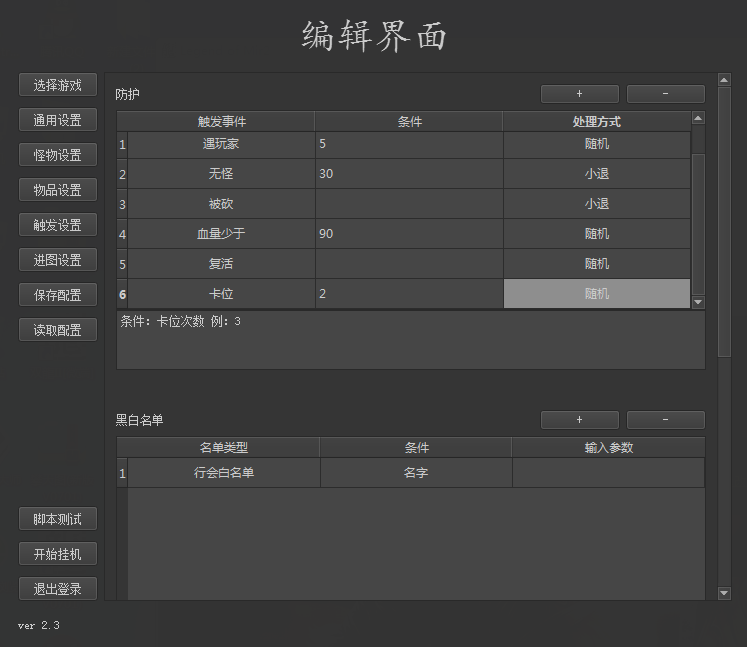This screenshot has width=747, height=647.
Task: Select row header 6 in 防护 table
Action: click(122, 294)
